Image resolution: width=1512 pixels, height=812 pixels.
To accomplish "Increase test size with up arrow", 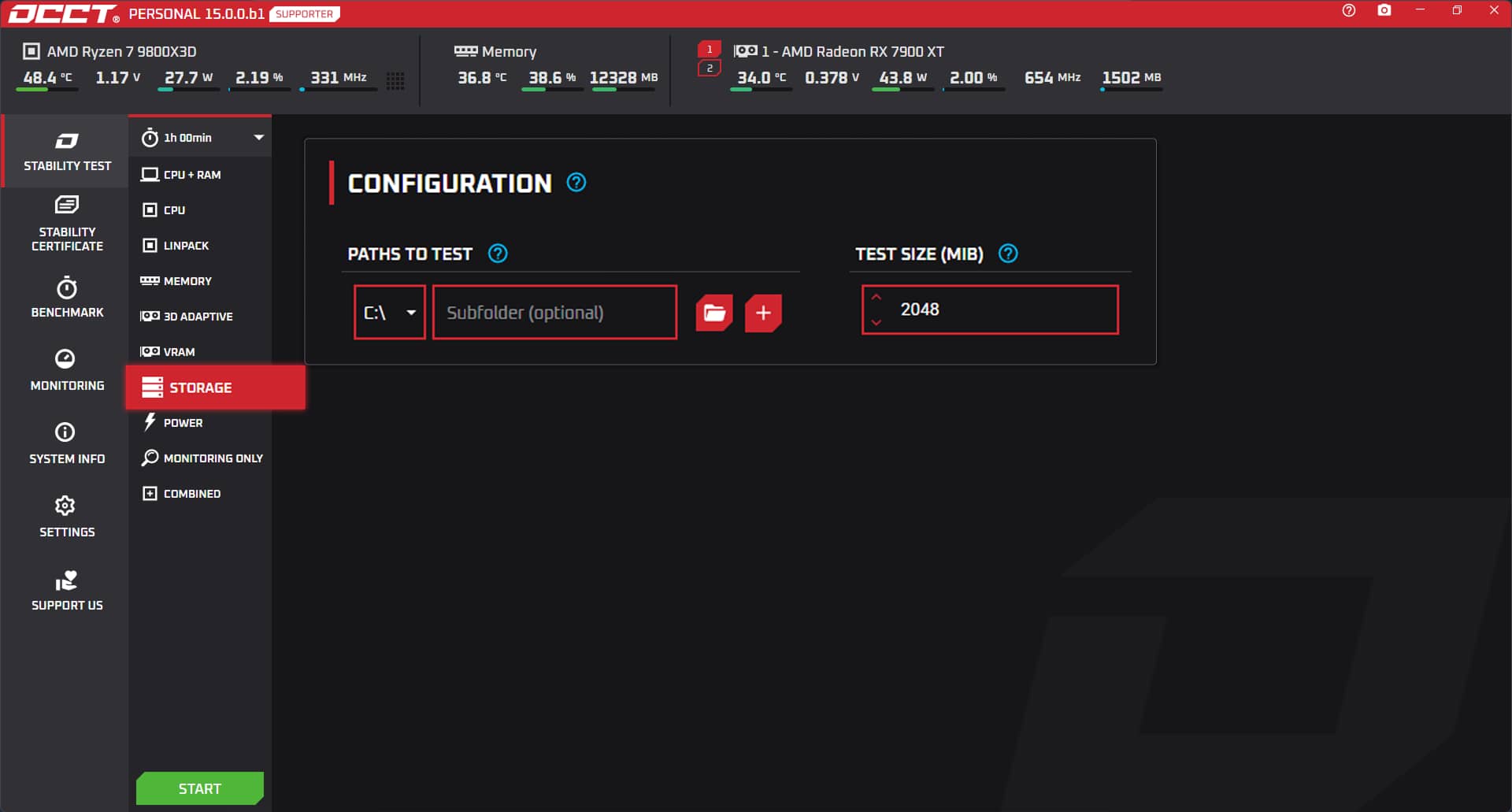I will [876, 297].
